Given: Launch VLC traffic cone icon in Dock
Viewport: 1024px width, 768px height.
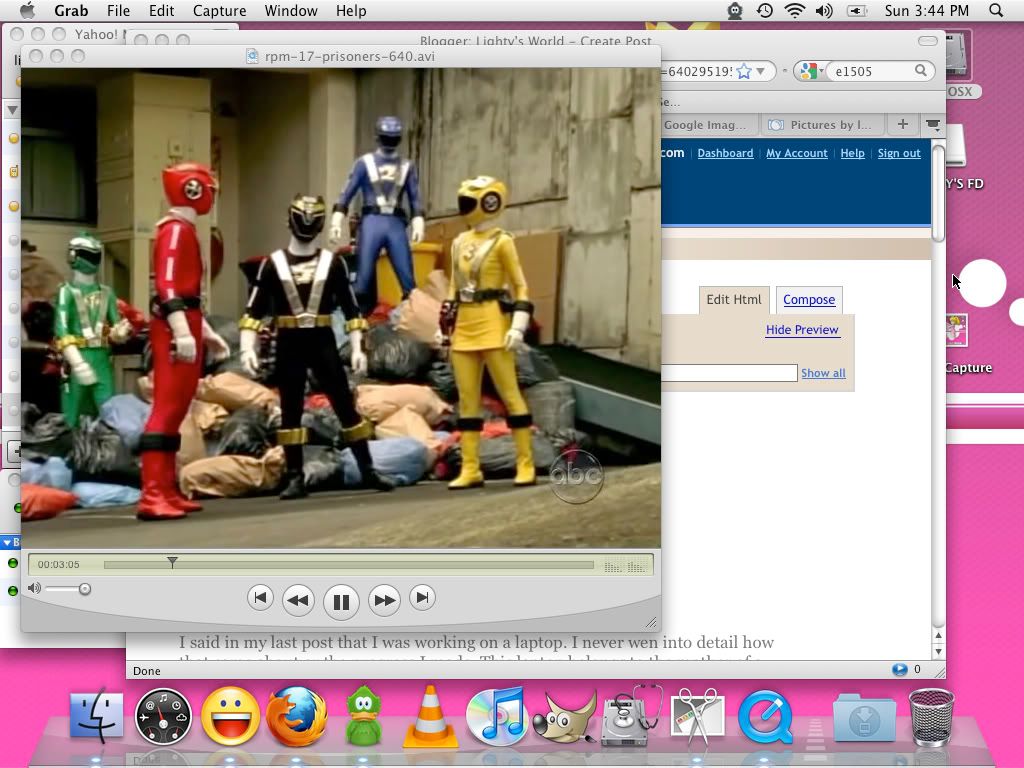Looking at the screenshot, I should [x=430, y=716].
